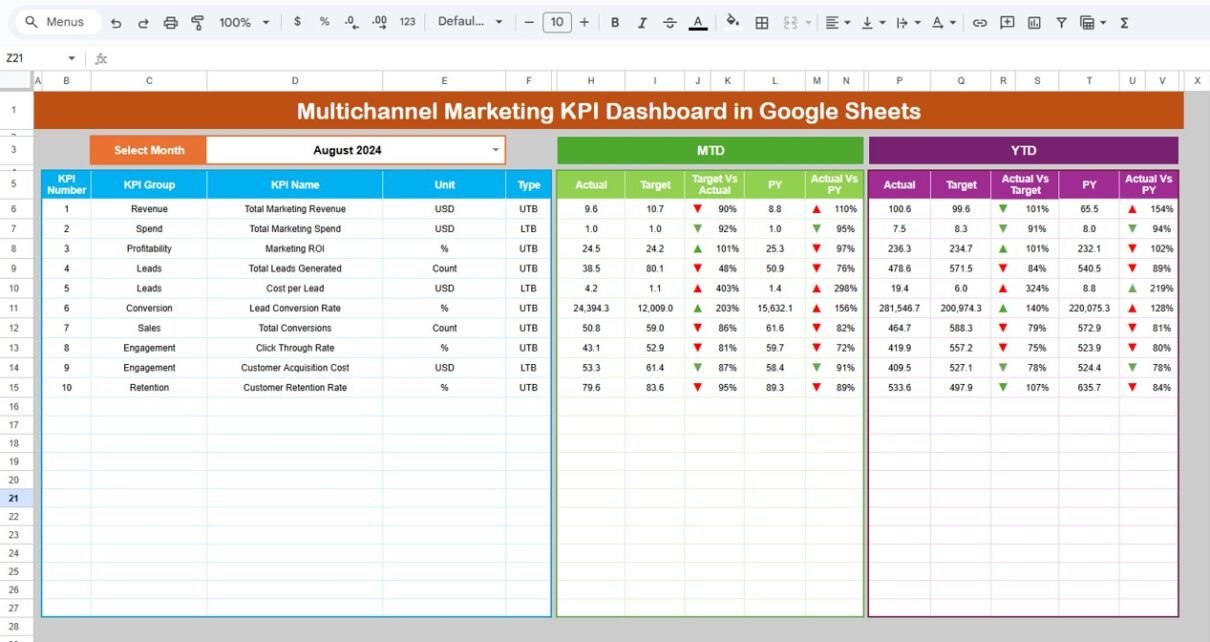Click the print icon
This screenshot has width=1210, height=642.
(x=170, y=22)
